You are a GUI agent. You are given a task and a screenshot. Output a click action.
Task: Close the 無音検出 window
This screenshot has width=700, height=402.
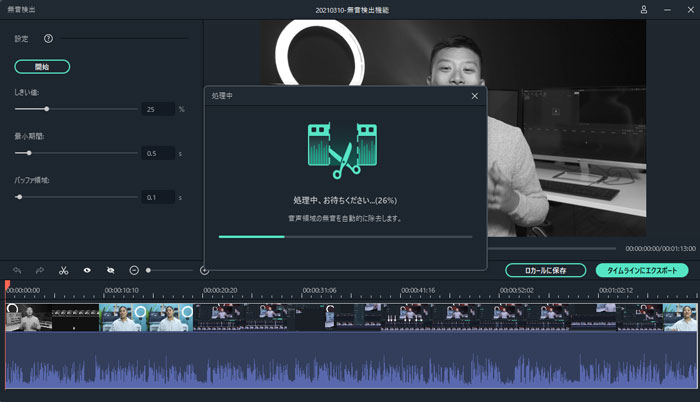691,9
